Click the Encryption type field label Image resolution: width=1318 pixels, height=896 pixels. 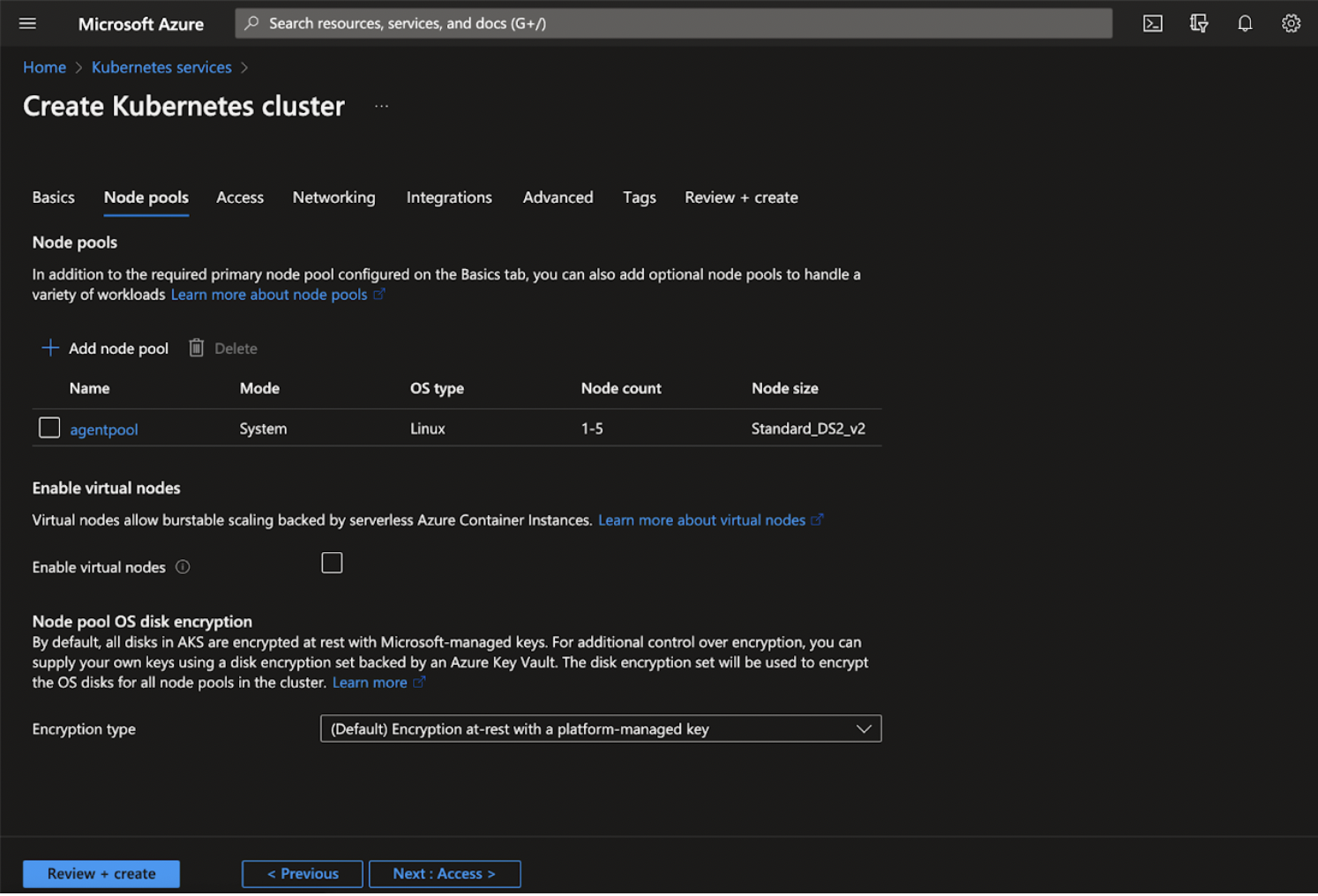tap(84, 729)
